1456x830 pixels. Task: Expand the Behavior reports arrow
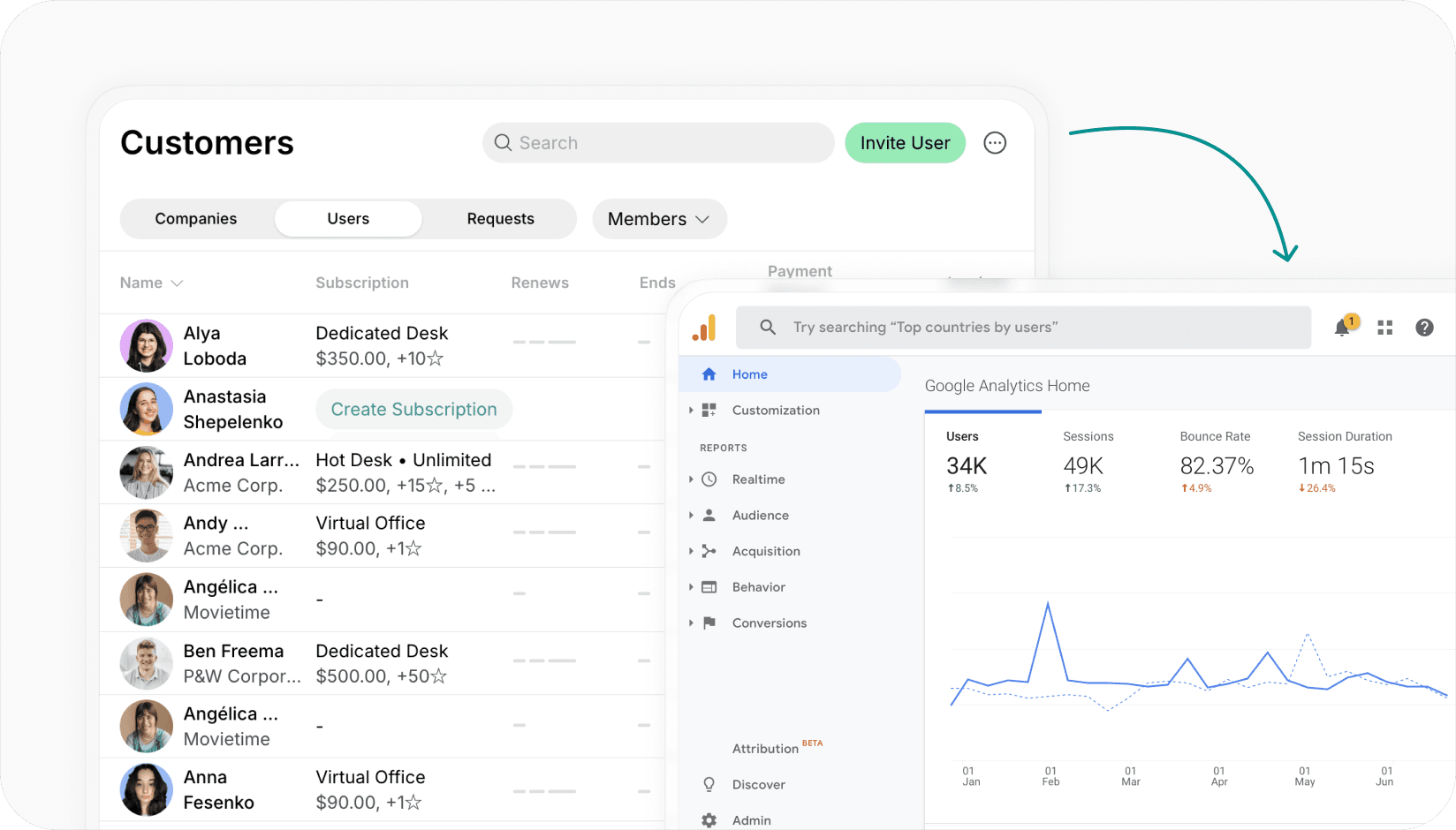click(691, 587)
